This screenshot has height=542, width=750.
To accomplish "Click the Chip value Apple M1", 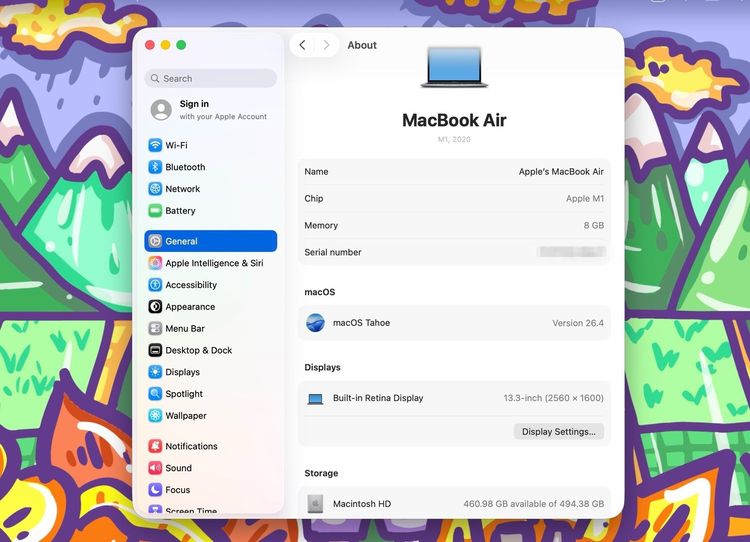I will point(585,199).
